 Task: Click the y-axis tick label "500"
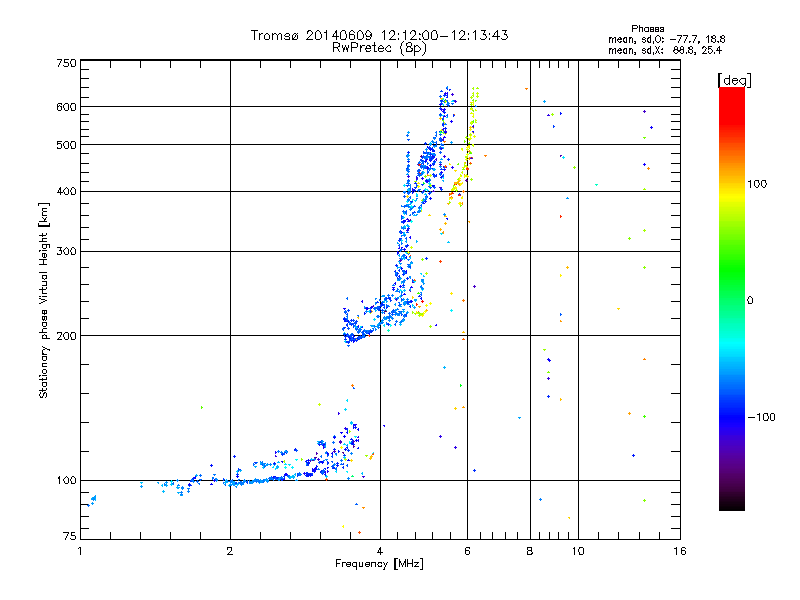(x=66, y=145)
